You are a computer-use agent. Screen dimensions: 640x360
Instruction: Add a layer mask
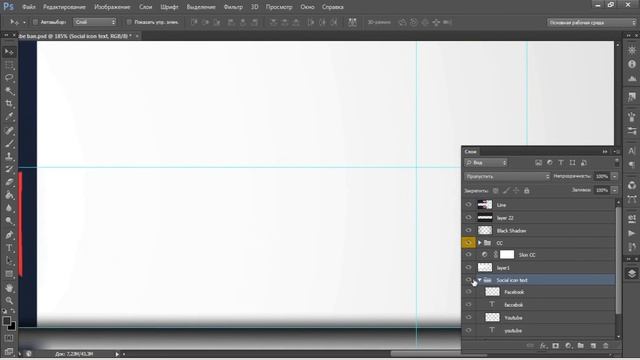click(x=556, y=346)
